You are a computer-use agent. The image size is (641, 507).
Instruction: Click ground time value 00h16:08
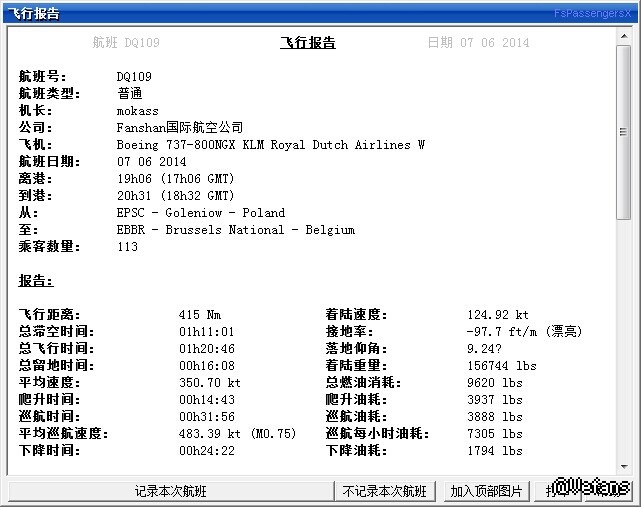206,366
